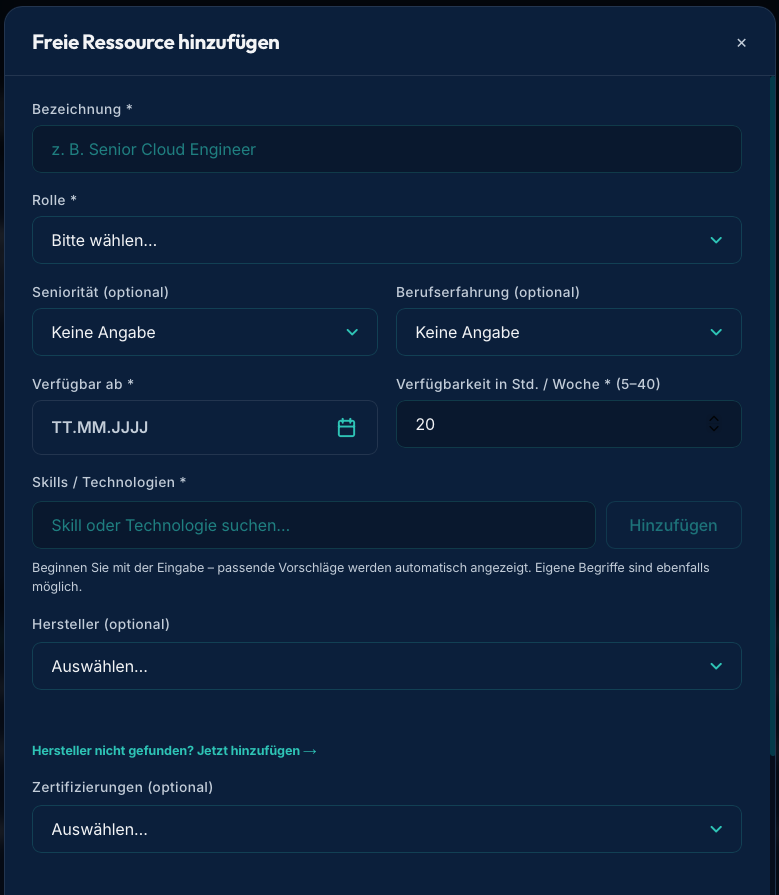Click the Skills / Technologien * label
Image resolution: width=779 pixels, height=895 pixels.
click(109, 482)
